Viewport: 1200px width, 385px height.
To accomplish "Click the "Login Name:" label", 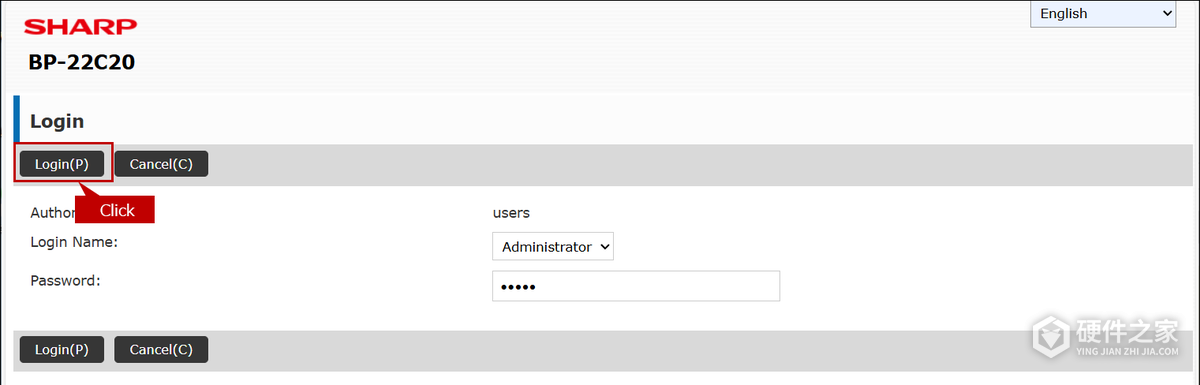I will [74, 242].
